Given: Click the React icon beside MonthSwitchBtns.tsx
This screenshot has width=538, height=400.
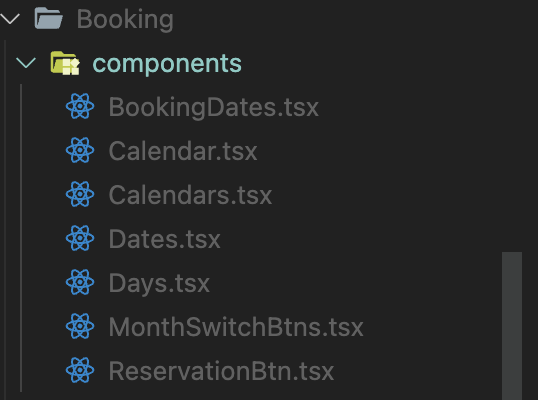Looking at the screenshot, I should [x=80, y=326].
